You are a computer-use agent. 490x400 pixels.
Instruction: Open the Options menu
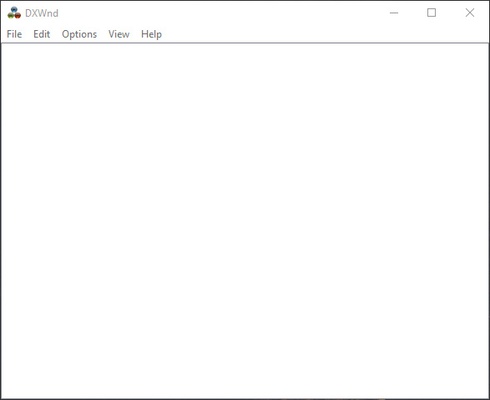79,34
